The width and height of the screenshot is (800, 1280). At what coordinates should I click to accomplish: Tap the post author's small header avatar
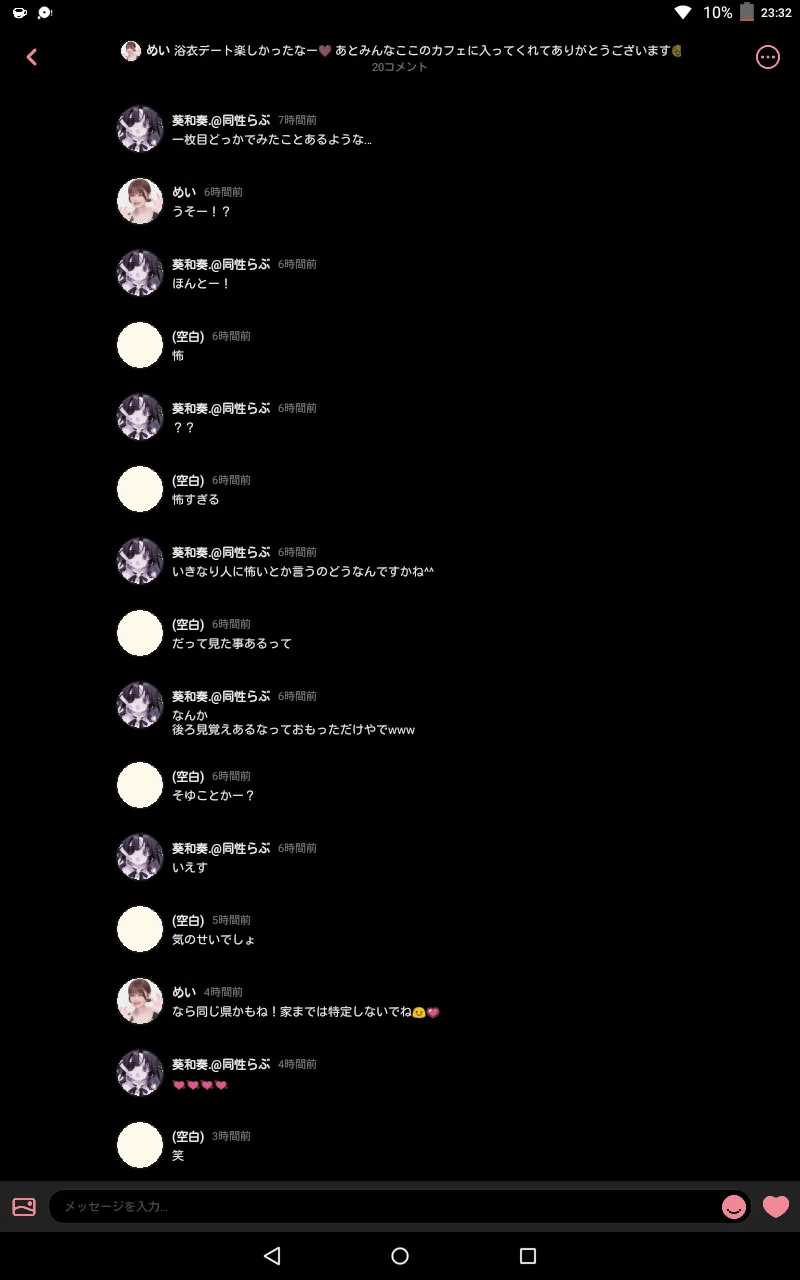(131, 51)
